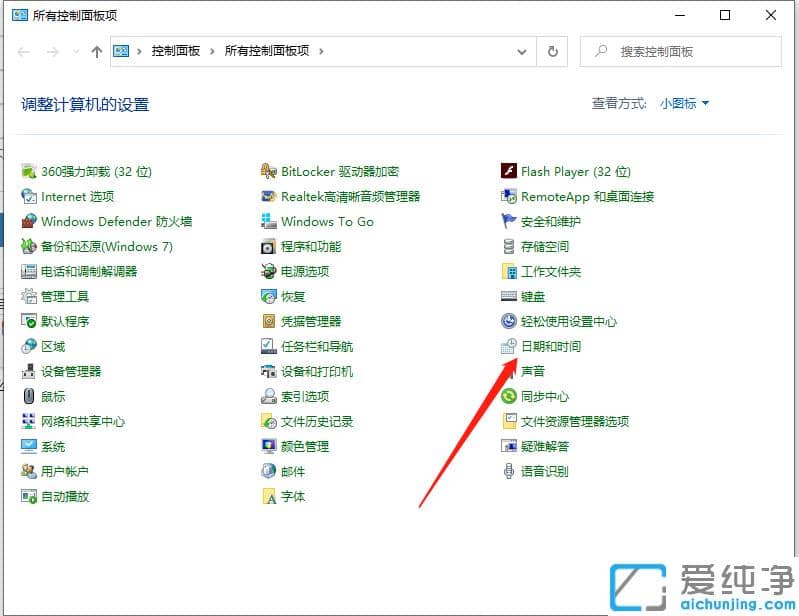
Task: Expand the chevron after 控制面板 in breadcrumb
Action: pyautogui.click(x=213, y=52)
